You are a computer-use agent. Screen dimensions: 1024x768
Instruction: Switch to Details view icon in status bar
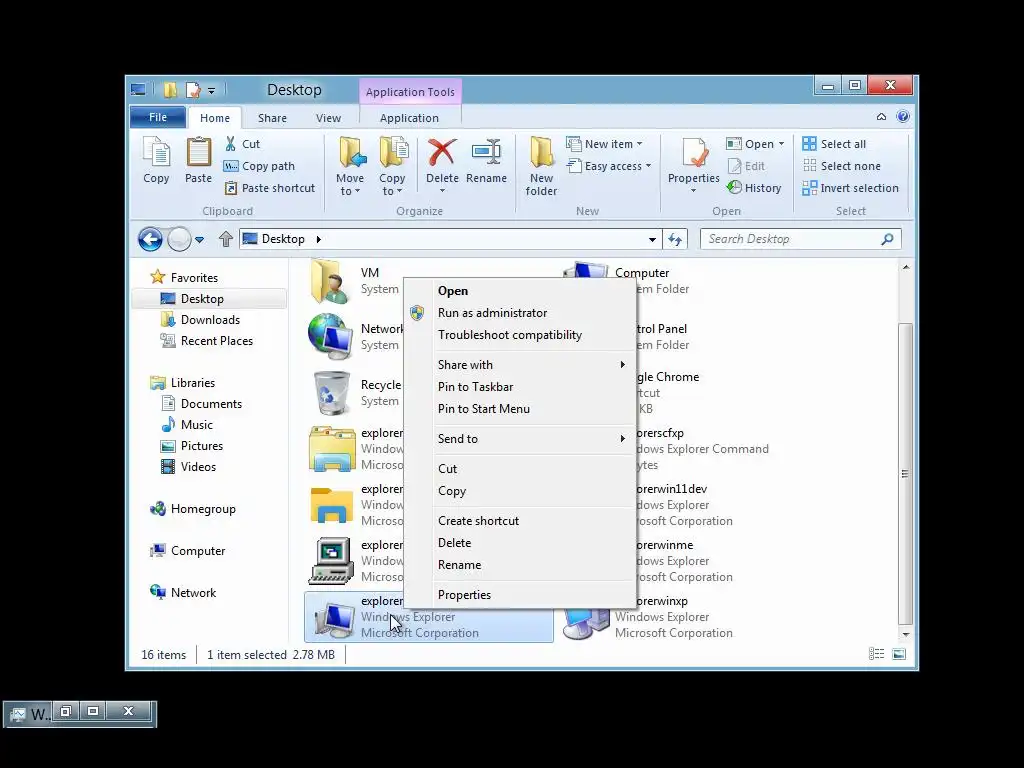(876, 654)
